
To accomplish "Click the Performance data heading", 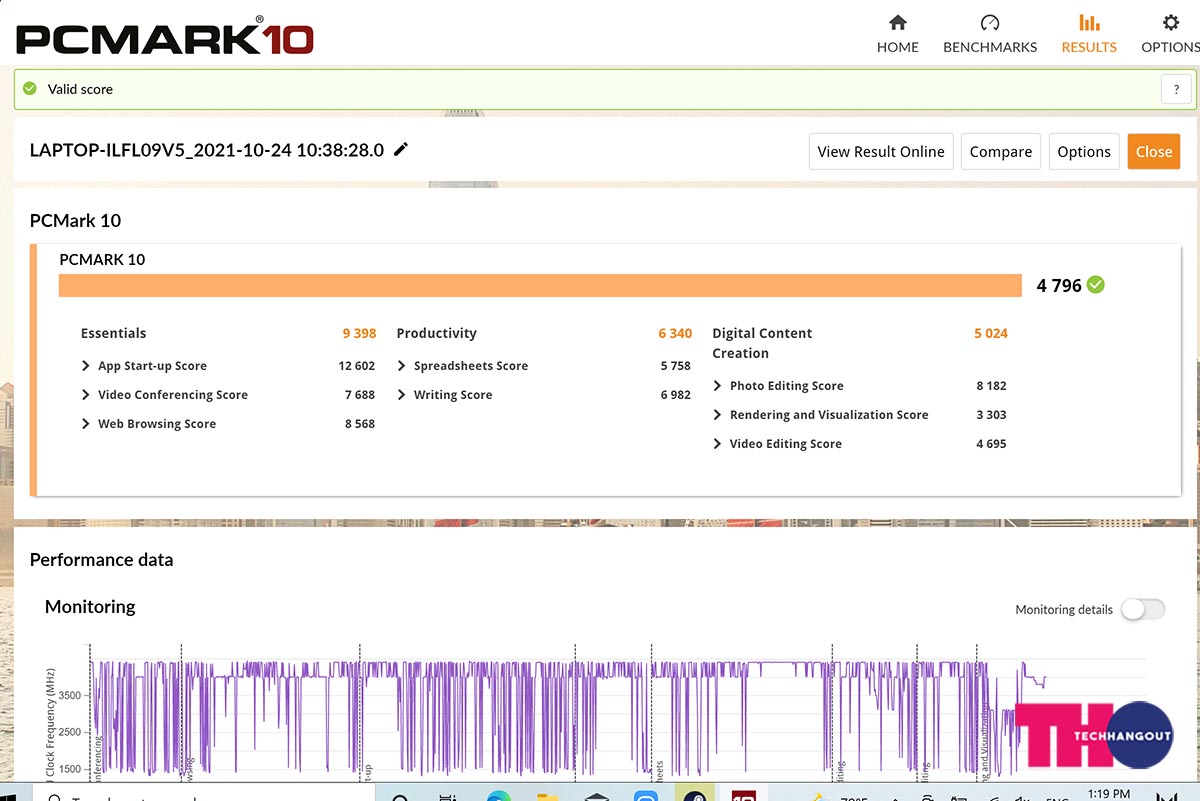I will (x=101, y=560).
